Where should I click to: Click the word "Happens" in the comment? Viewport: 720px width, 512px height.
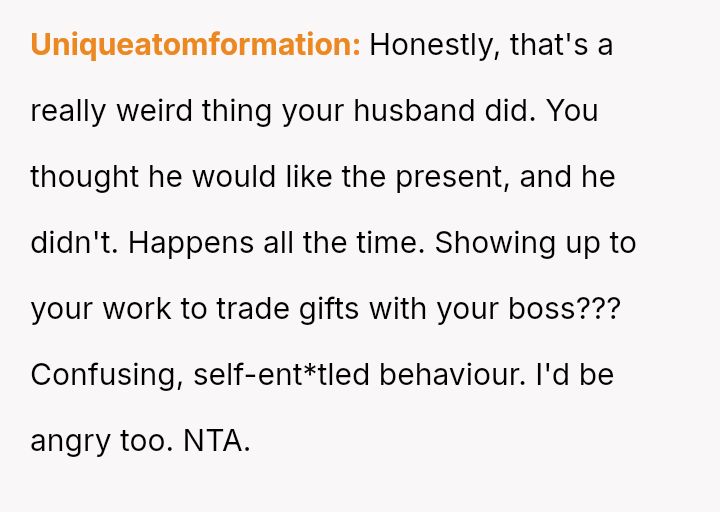point(166,243)
